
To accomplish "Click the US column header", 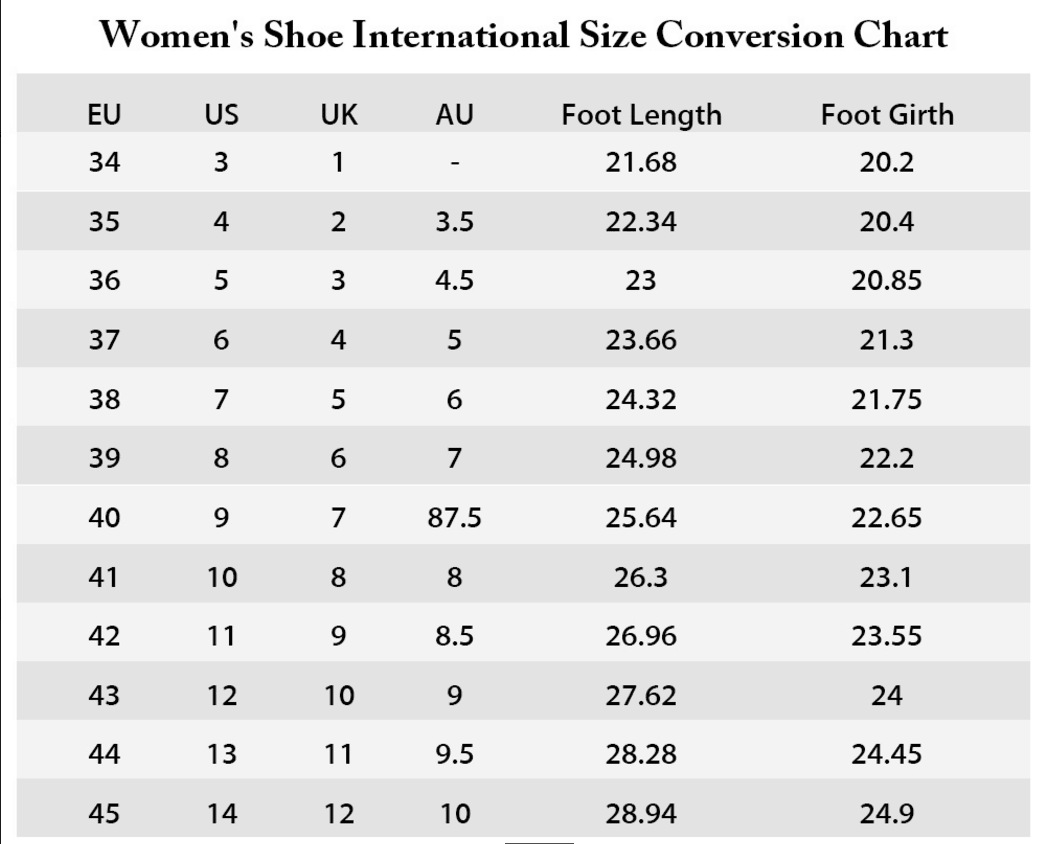I will tap(221, 115).
